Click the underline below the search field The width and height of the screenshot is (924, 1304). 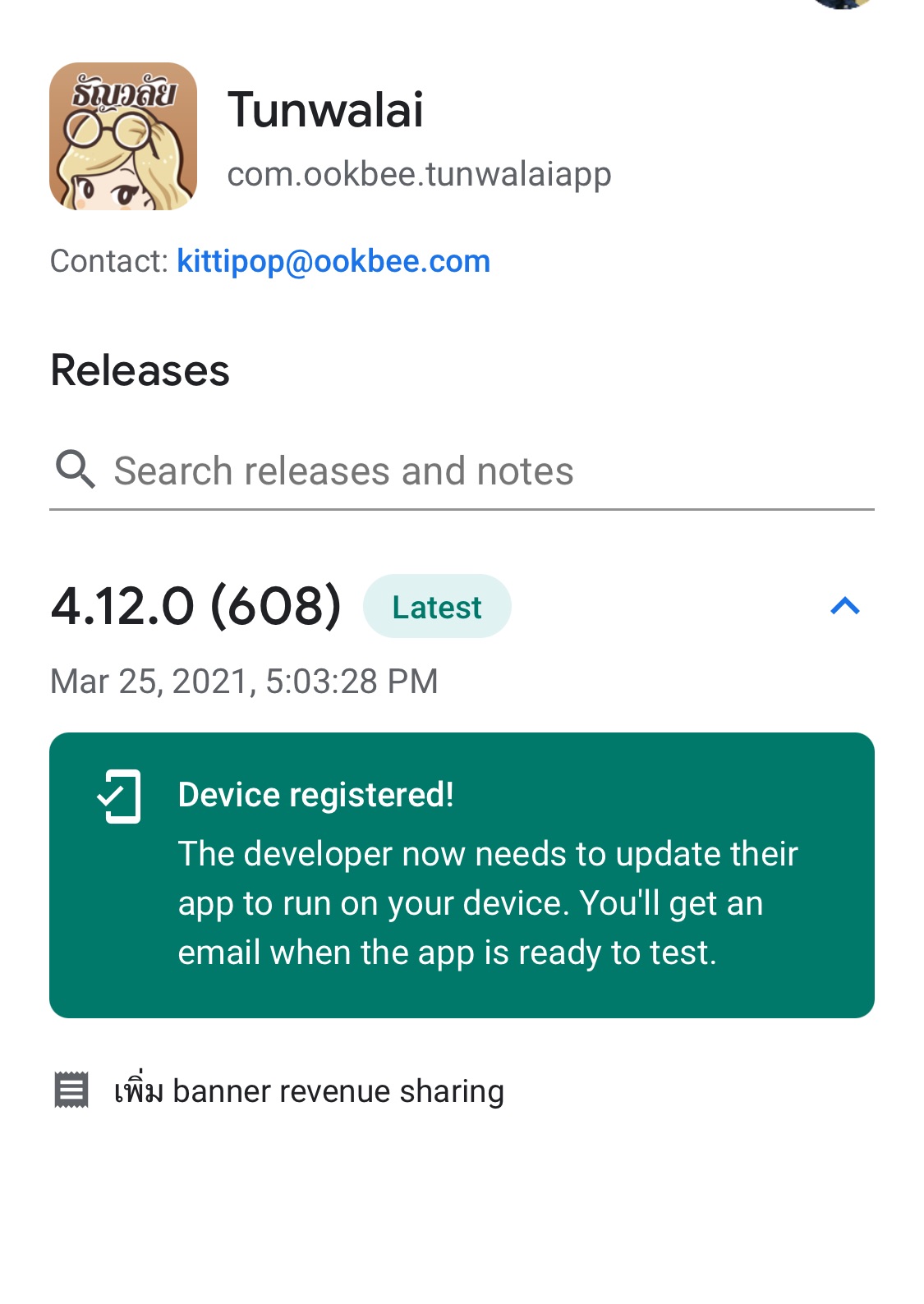[x=462, y=509]
